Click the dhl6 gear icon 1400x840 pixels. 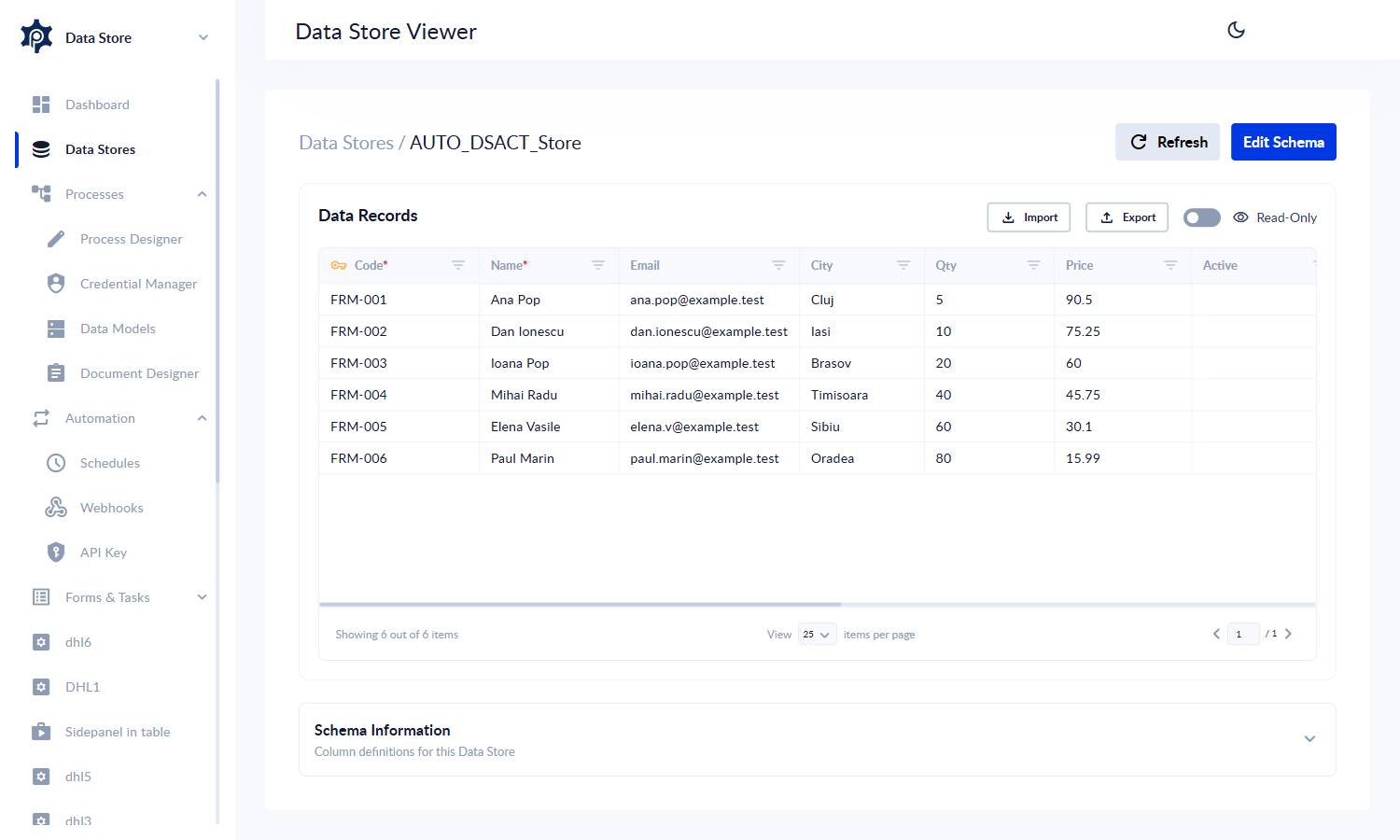pos(41,642)
